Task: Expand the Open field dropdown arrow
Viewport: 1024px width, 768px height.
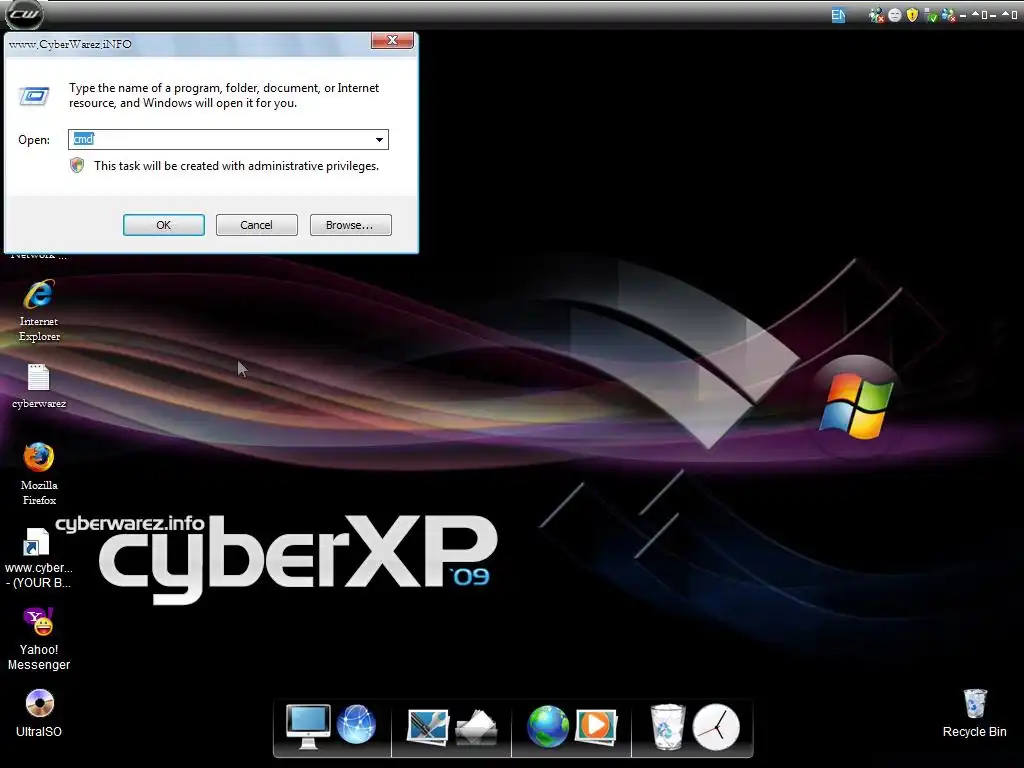Action: point(379,139)
